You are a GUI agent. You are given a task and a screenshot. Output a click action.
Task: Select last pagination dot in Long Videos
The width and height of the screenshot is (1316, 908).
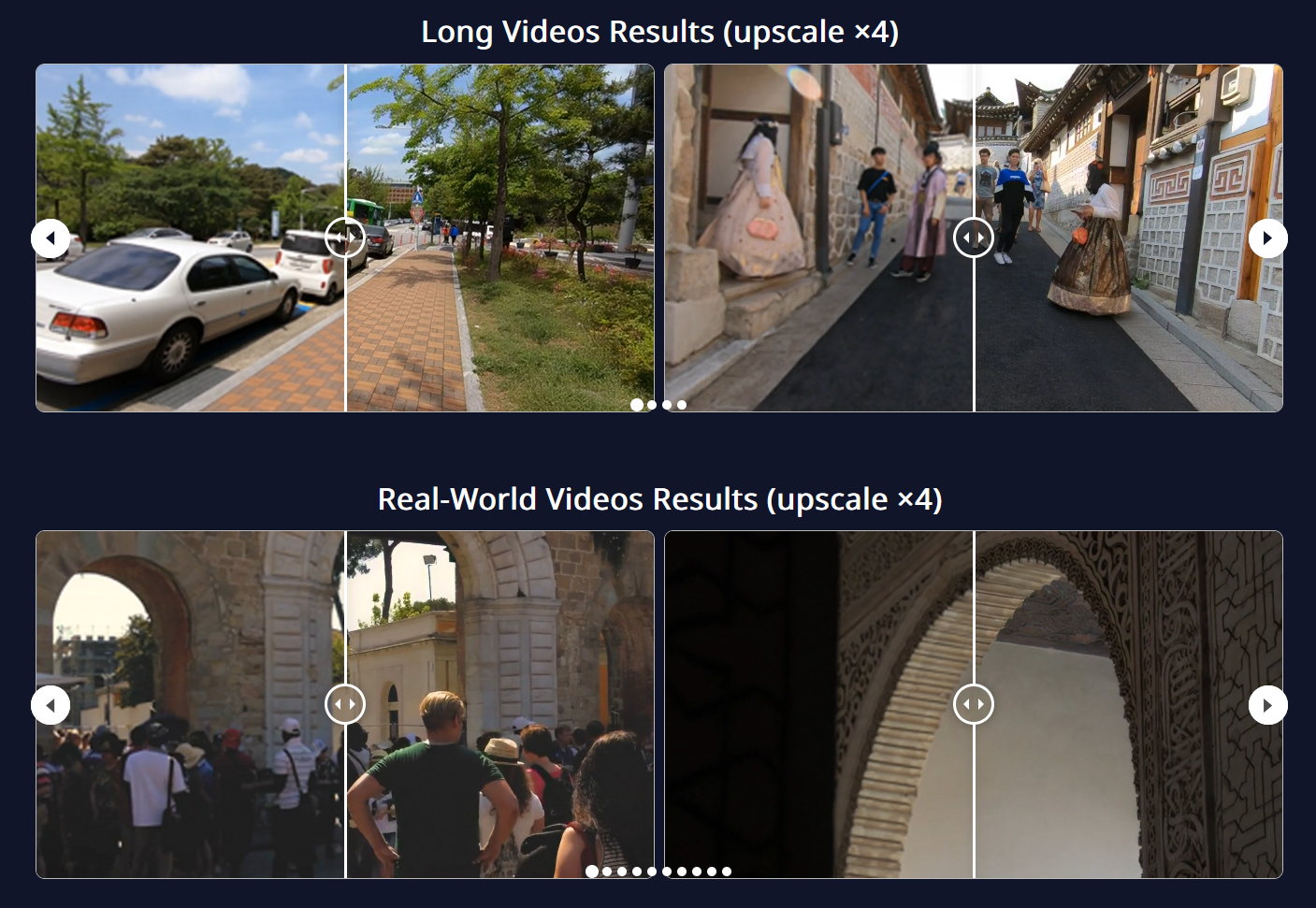682,405
